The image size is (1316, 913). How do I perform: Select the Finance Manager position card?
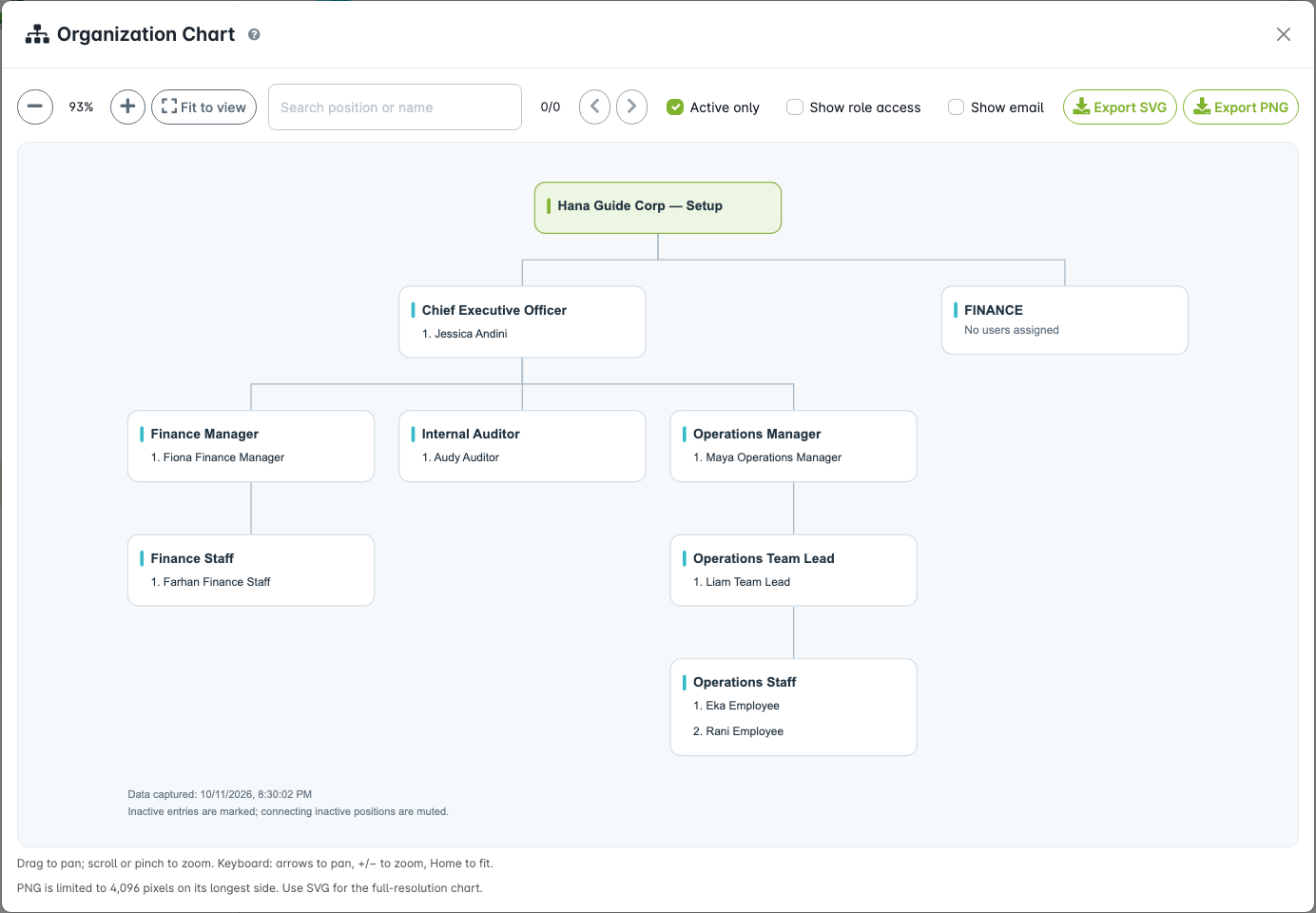click(x=251, y=446)
